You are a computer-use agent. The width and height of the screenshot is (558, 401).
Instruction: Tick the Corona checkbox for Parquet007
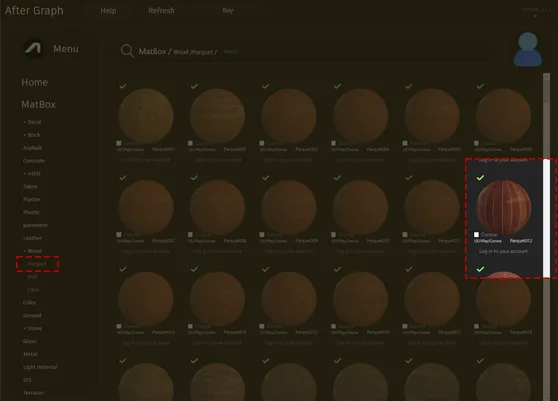click(119, 234)
